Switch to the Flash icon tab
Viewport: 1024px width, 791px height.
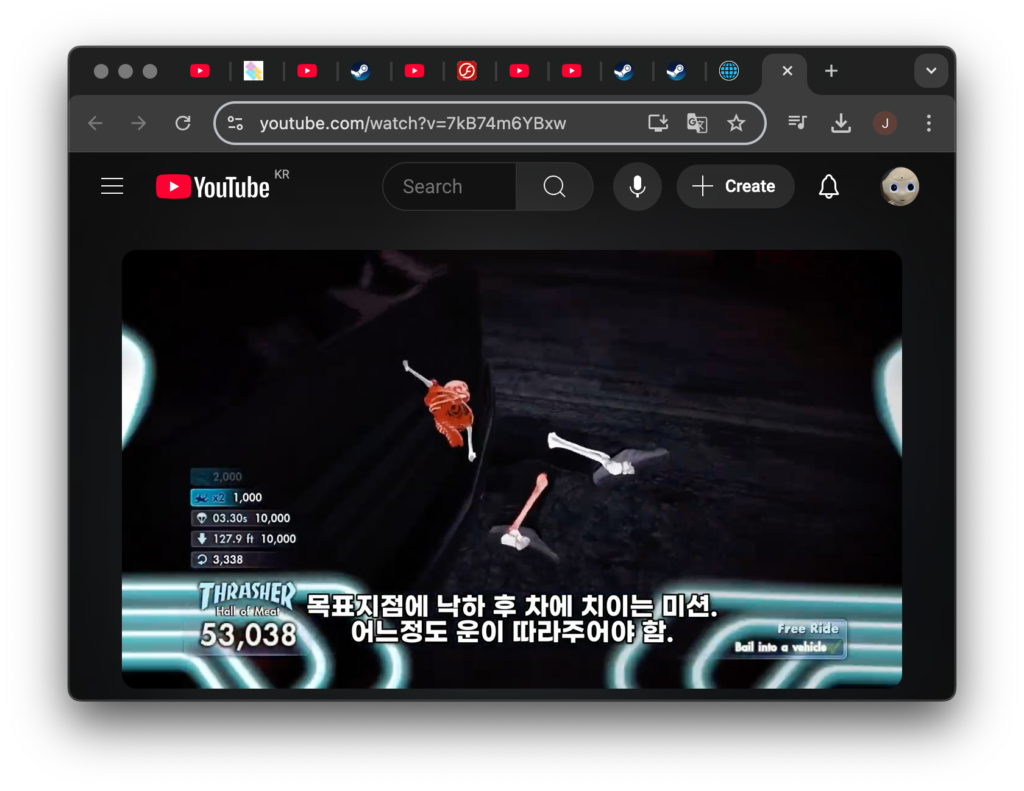coord(467,71)
